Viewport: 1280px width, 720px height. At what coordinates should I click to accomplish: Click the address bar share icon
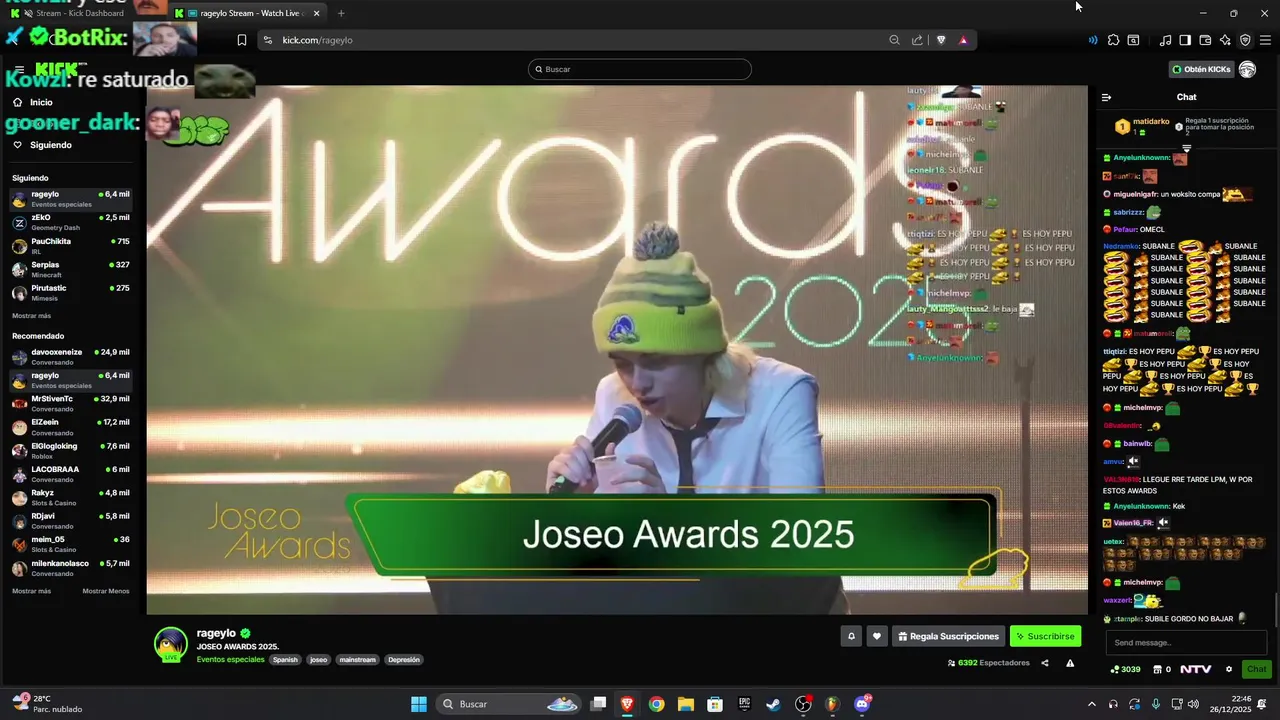click(917, 40)
